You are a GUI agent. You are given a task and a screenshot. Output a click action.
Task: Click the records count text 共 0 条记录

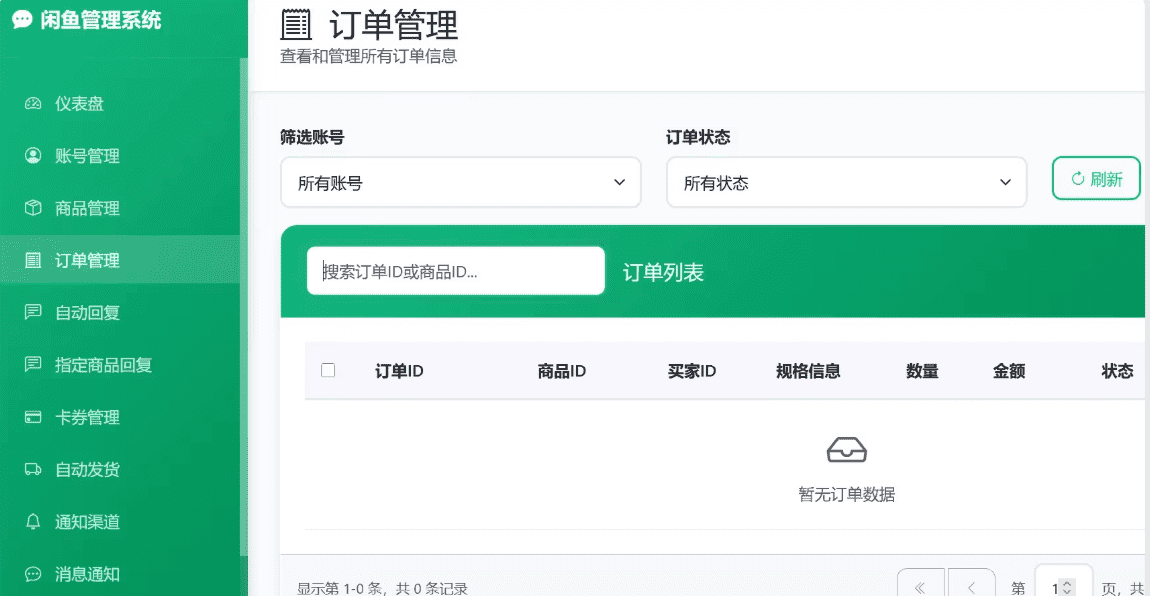(431, 588)
